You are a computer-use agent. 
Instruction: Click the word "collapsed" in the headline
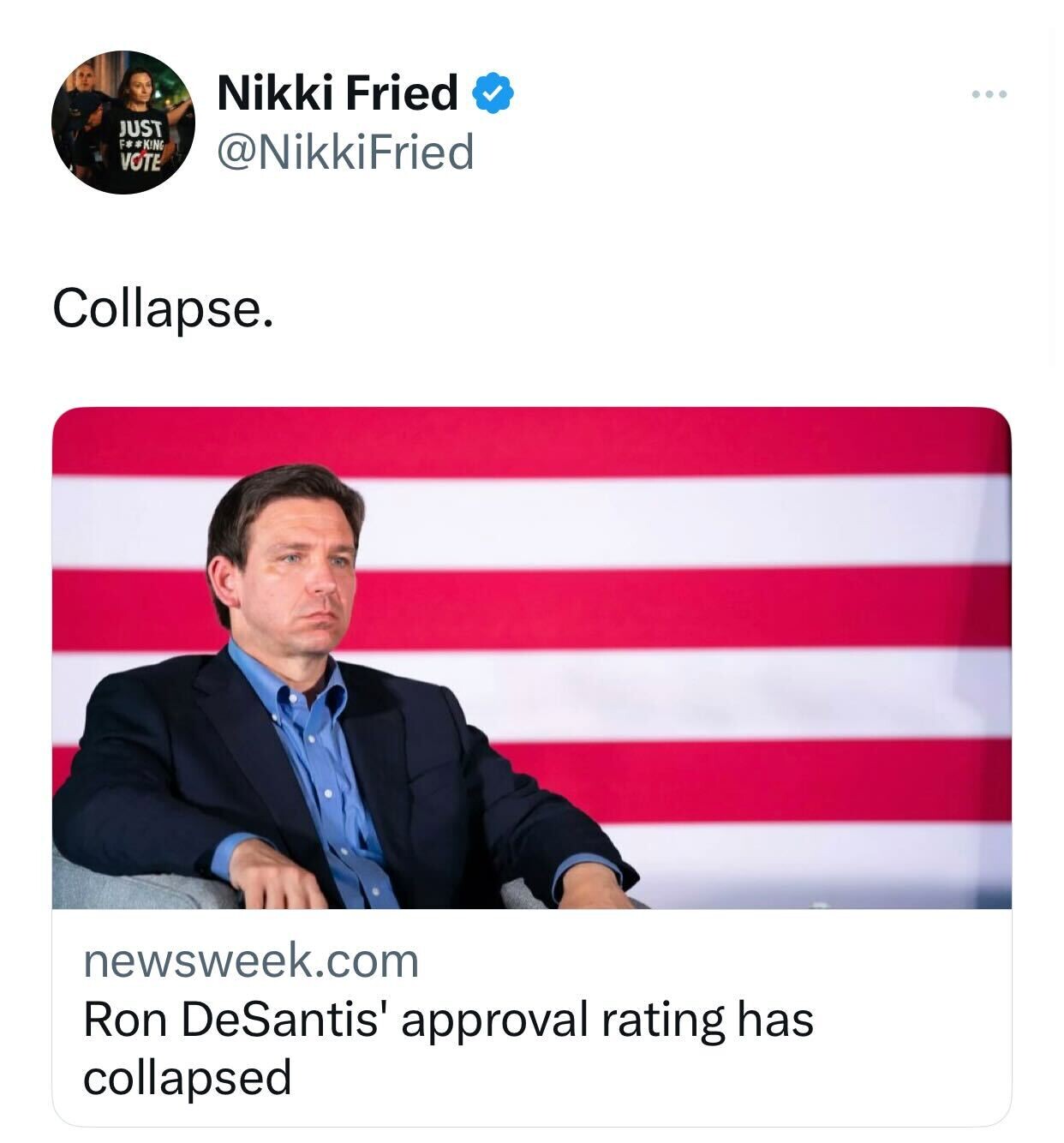(x=188, y=1078)
